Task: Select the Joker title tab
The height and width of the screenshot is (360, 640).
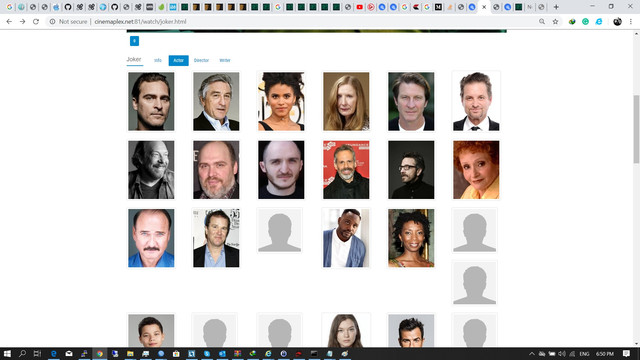Action: 134,60
